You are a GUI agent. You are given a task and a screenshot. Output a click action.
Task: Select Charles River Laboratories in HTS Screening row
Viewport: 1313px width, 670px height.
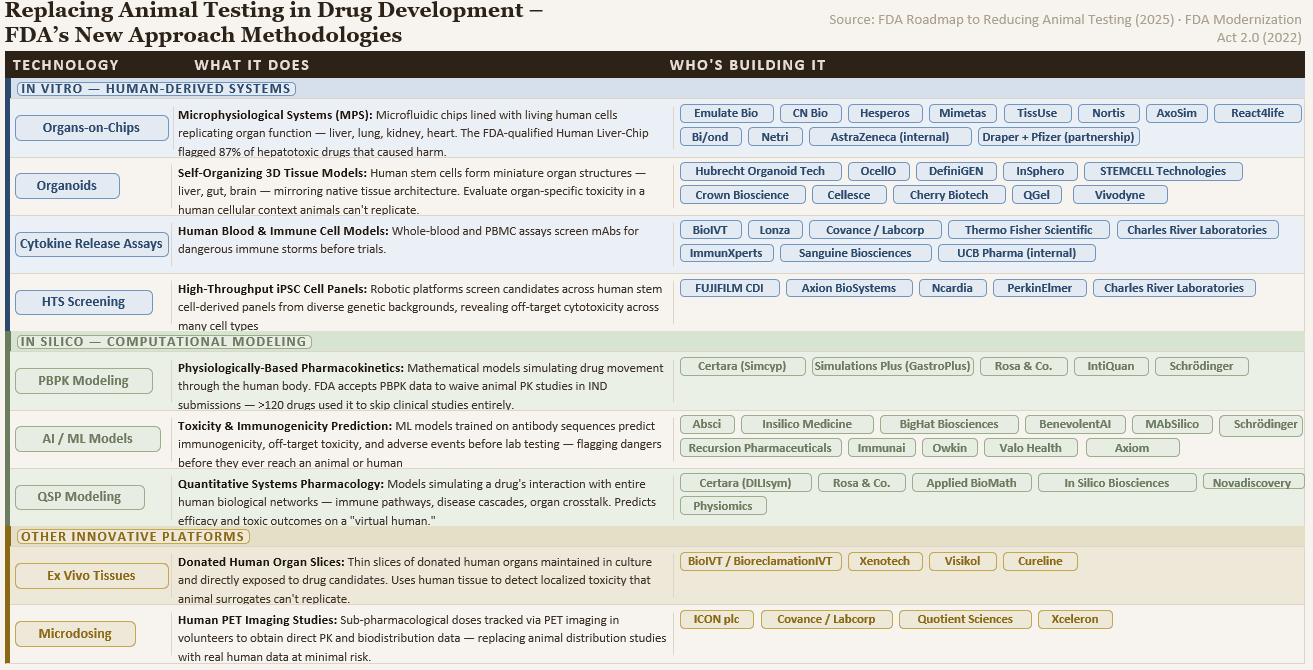coord(1174,288)
